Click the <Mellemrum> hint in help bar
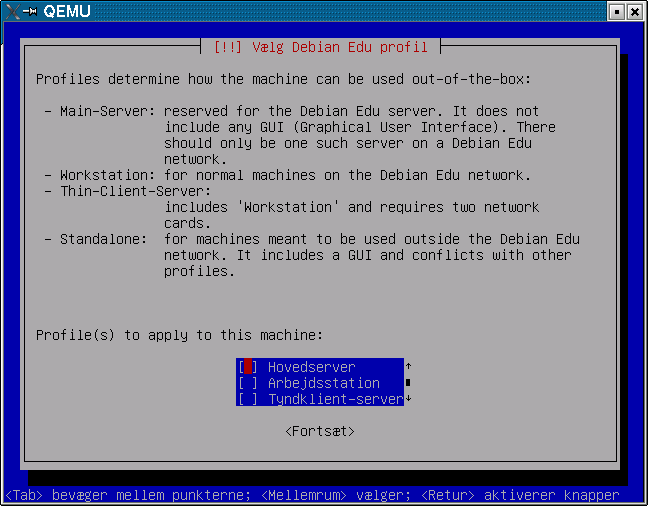Image resolution: width=648 pixels, height=506 pixels. click(x=304, y=495)
